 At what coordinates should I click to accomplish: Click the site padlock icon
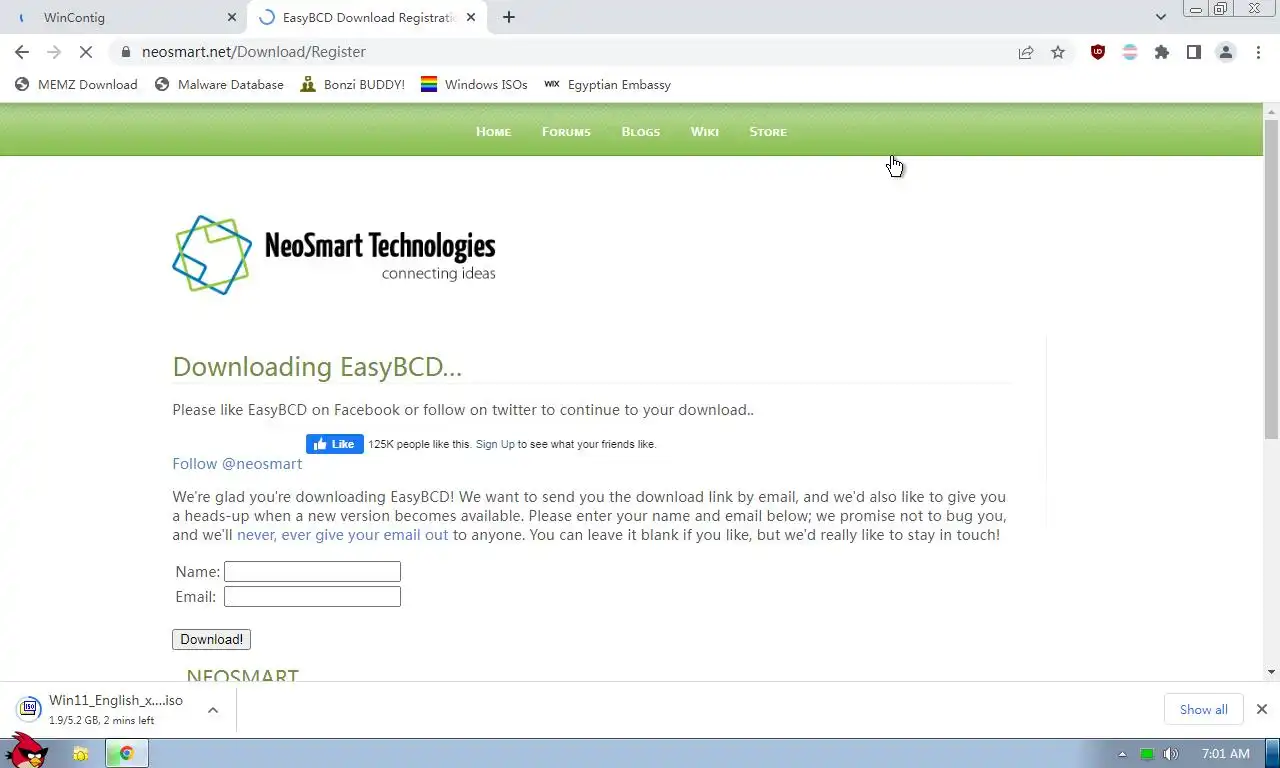pos(125,52)
